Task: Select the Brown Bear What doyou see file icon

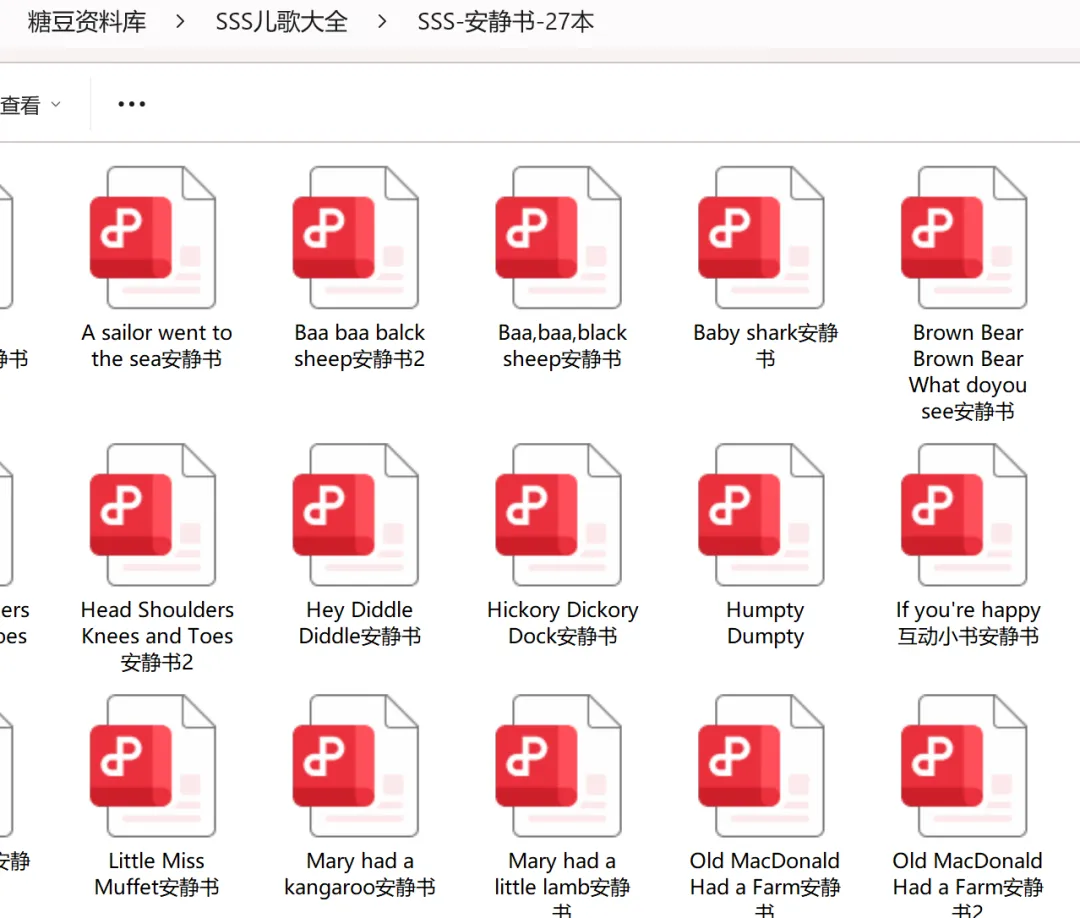Action: coord(964,238)
